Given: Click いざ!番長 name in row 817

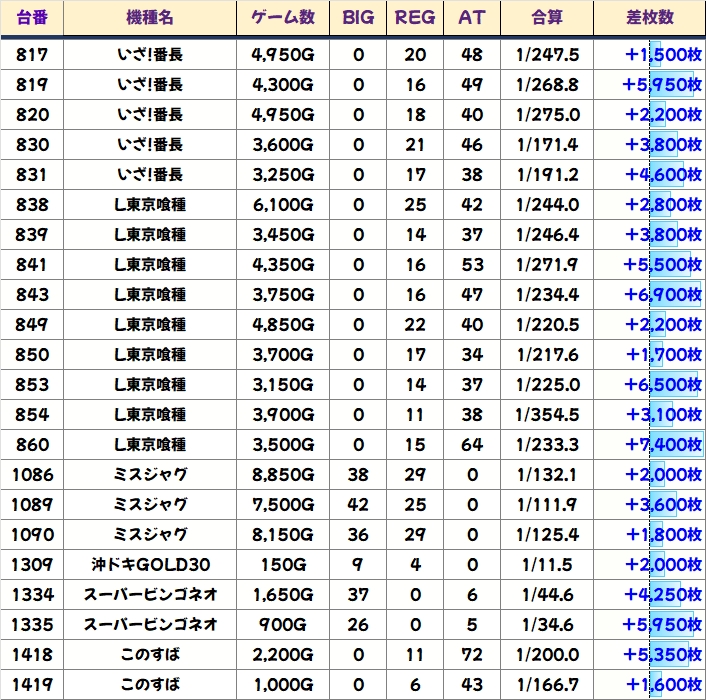Looking at the screenshot, I should tap(150, 54).
